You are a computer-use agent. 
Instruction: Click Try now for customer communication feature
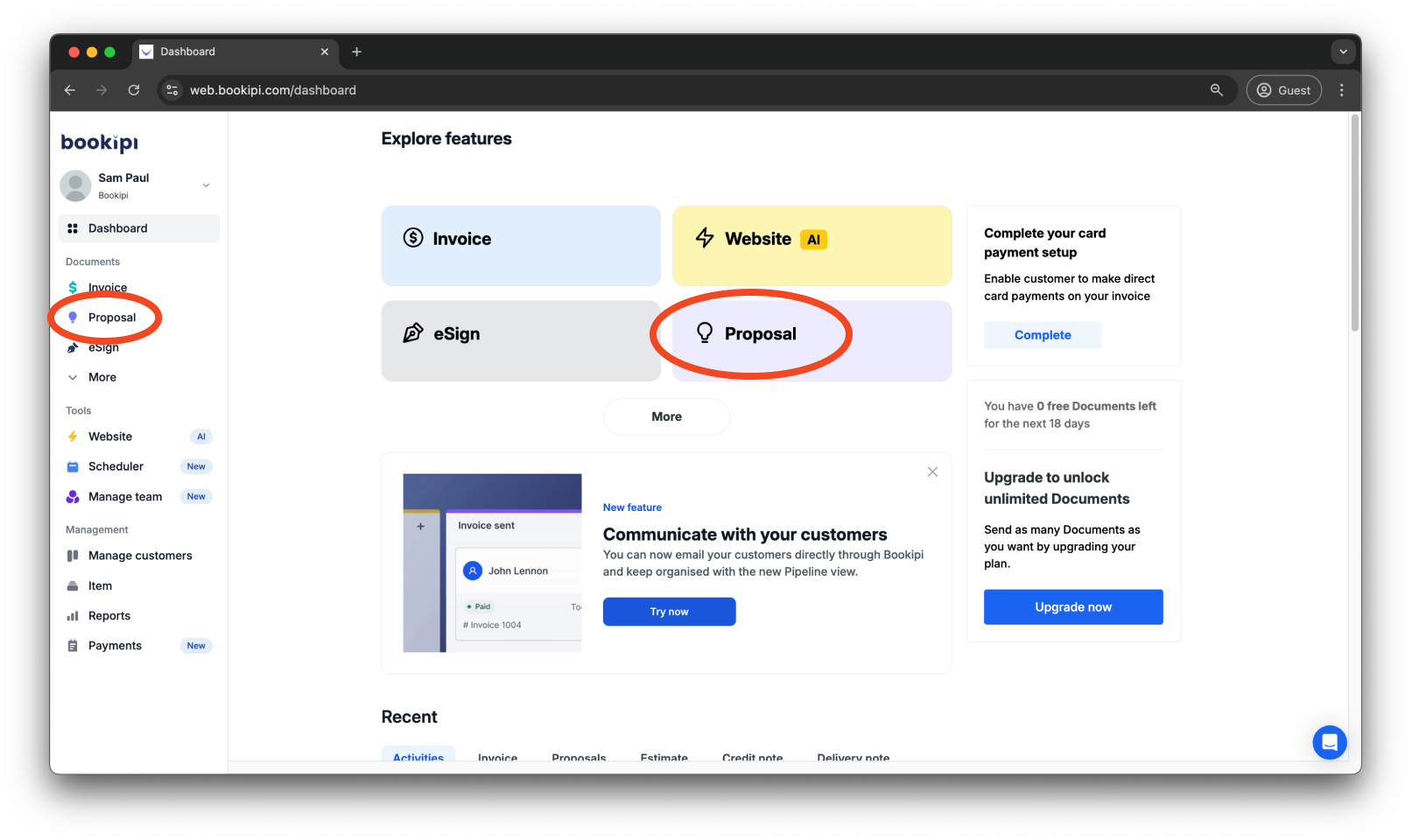click(x=669, y=611)
